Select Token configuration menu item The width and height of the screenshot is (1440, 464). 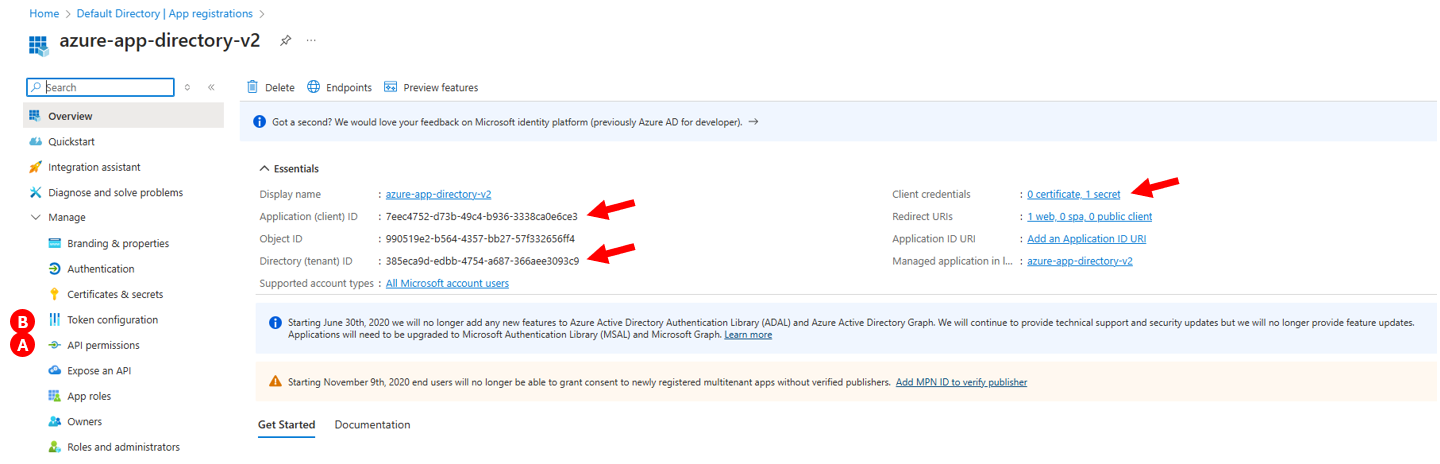pos(112,320)
